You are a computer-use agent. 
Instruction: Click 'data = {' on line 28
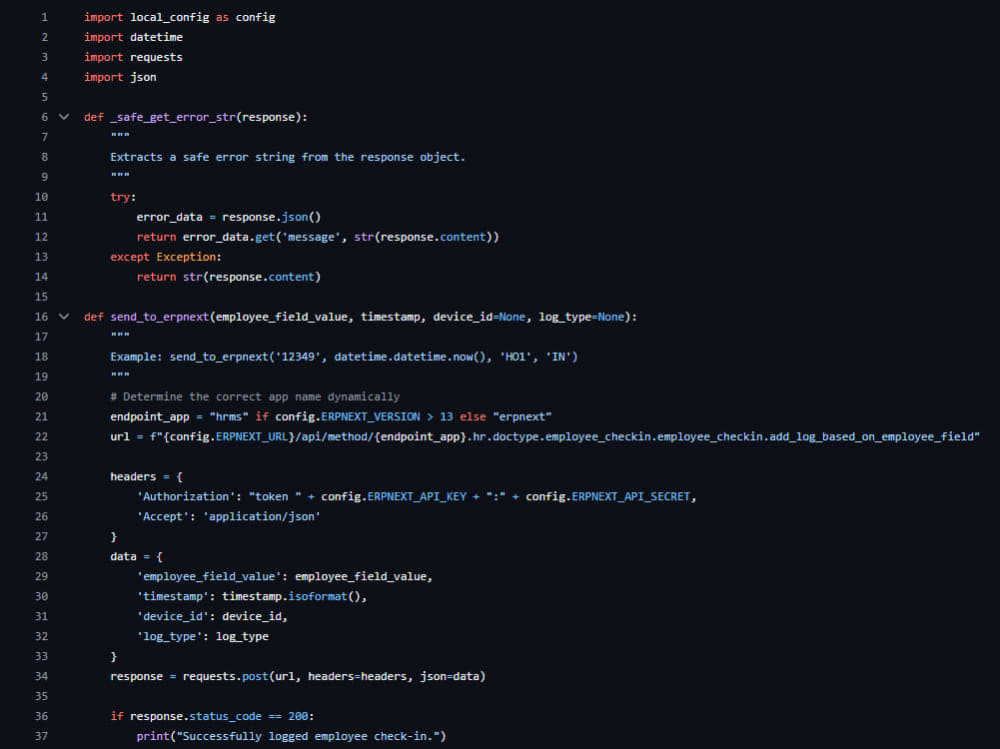pyautogui.click(x=136, y=556)
